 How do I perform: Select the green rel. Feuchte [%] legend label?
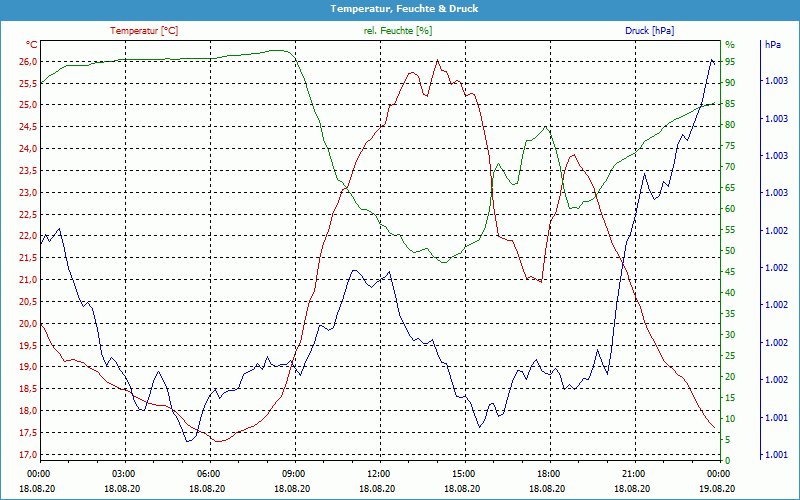tap(398, 31)
